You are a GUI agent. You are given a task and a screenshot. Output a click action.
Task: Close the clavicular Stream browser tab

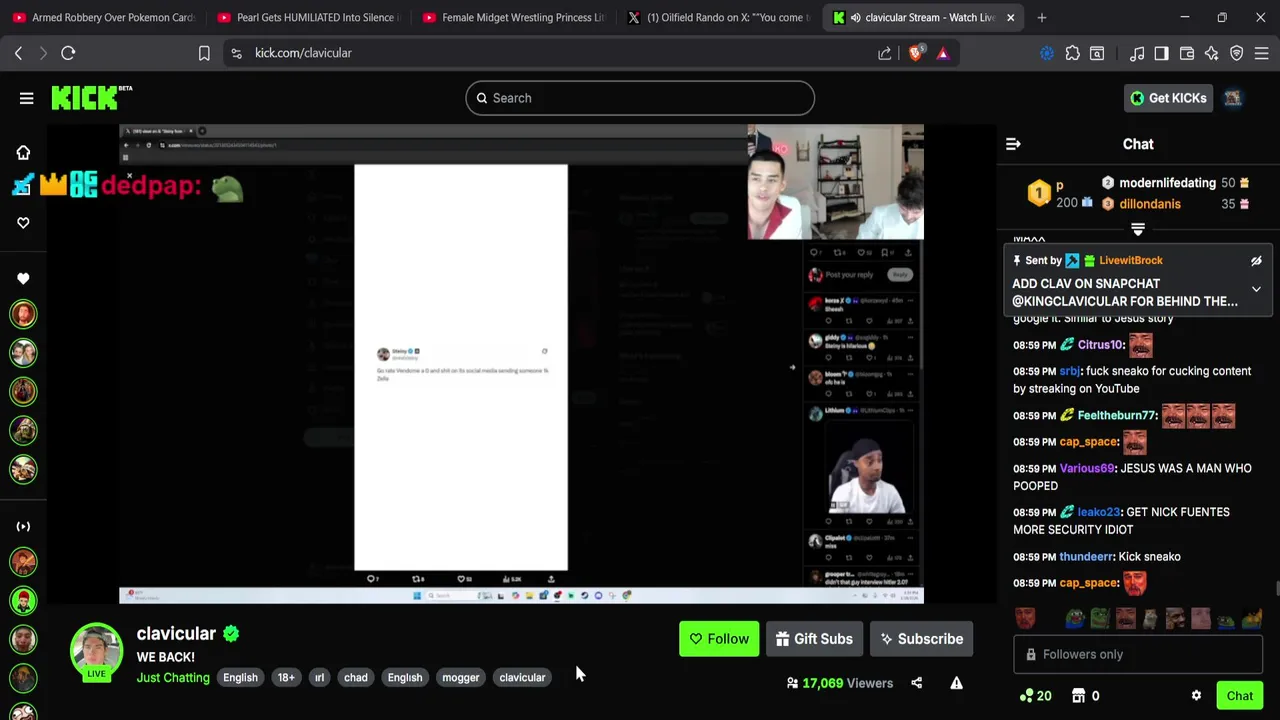tap(1010, 17)
